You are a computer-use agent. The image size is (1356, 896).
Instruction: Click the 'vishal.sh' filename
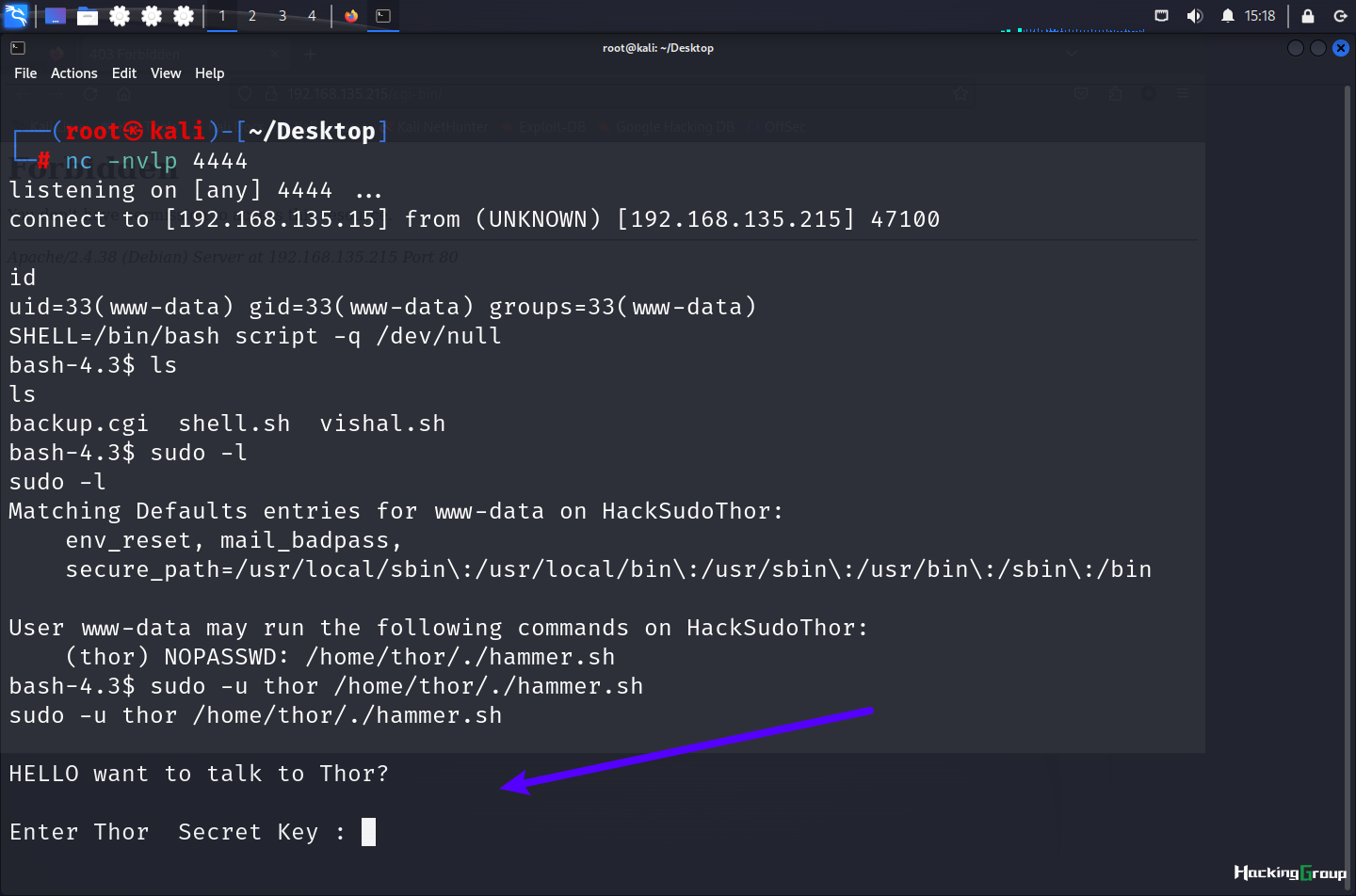click(x=382, y=424)
